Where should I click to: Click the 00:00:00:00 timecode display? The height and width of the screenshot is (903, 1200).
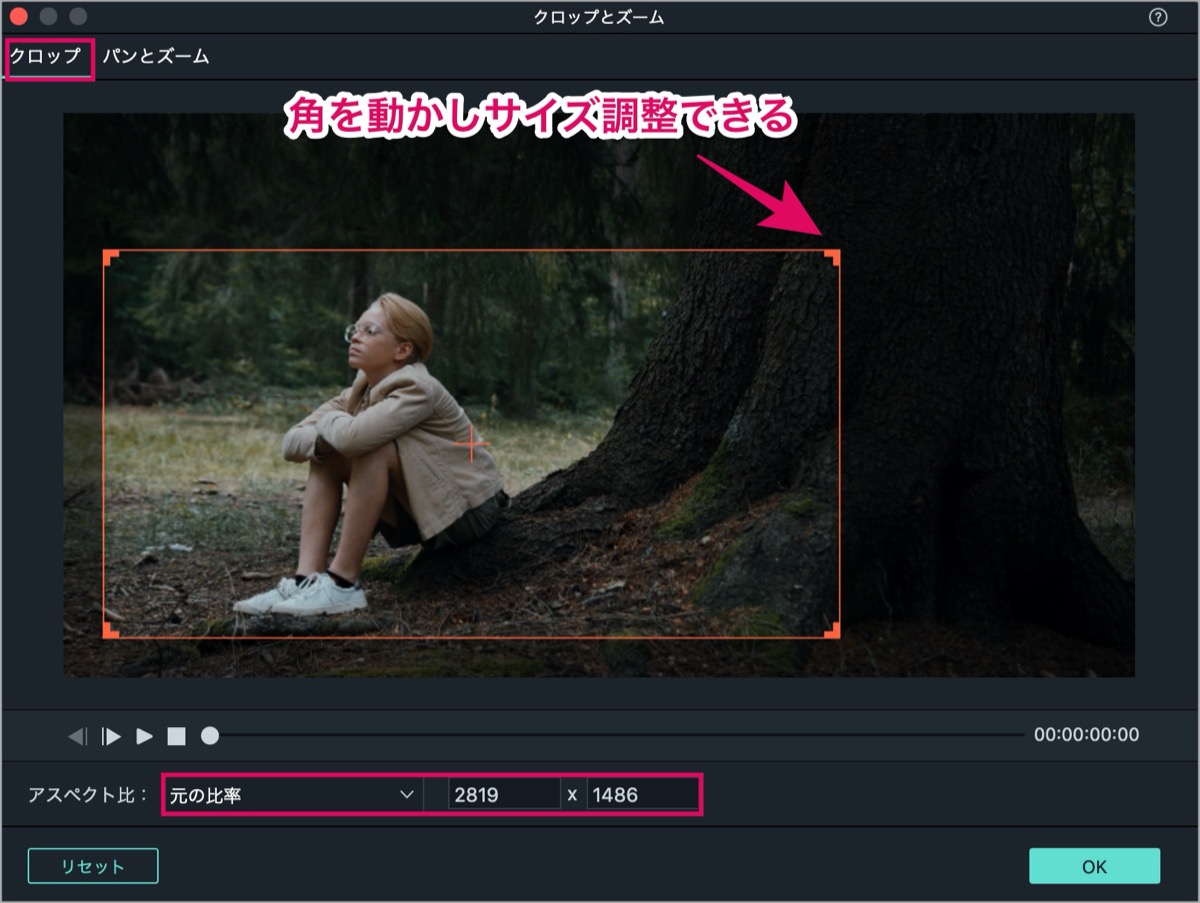point(1086,735)
